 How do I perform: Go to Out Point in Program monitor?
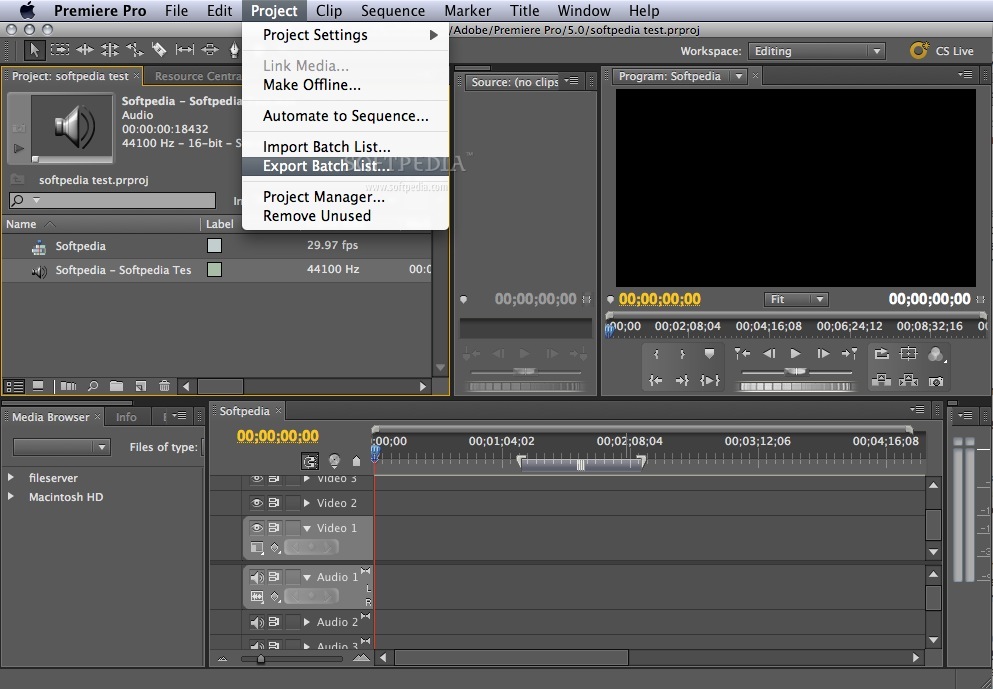point(682,380)
